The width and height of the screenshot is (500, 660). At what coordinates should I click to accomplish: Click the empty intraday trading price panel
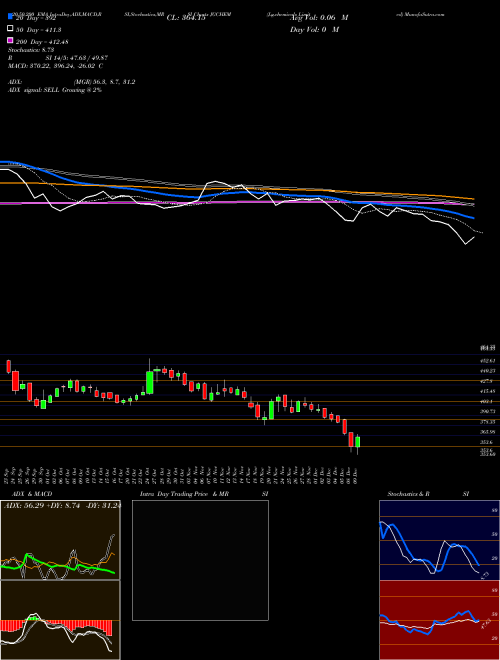click(200, 560)
